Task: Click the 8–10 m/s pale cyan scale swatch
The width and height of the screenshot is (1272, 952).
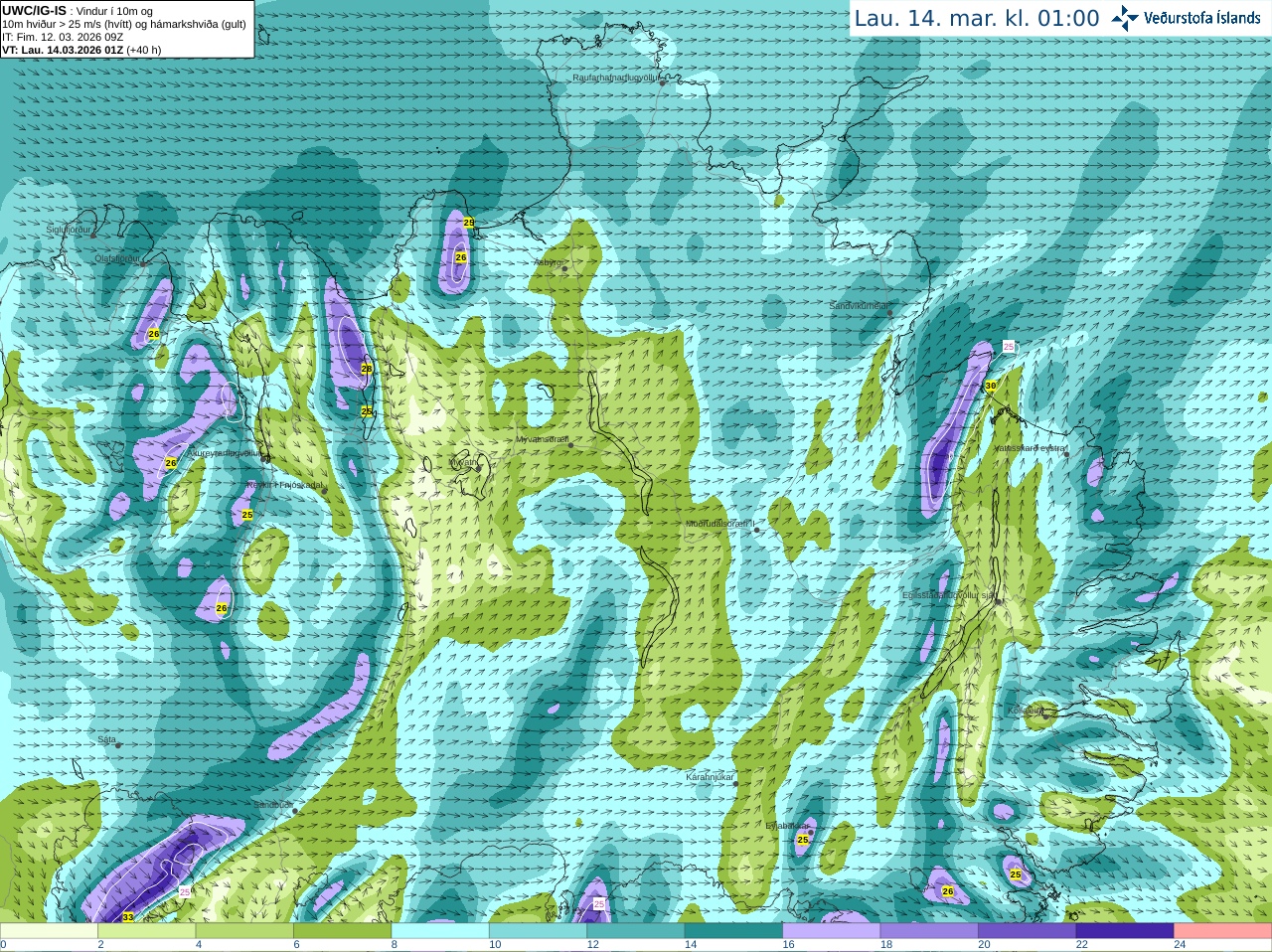Action: click(x=440, y=931)
